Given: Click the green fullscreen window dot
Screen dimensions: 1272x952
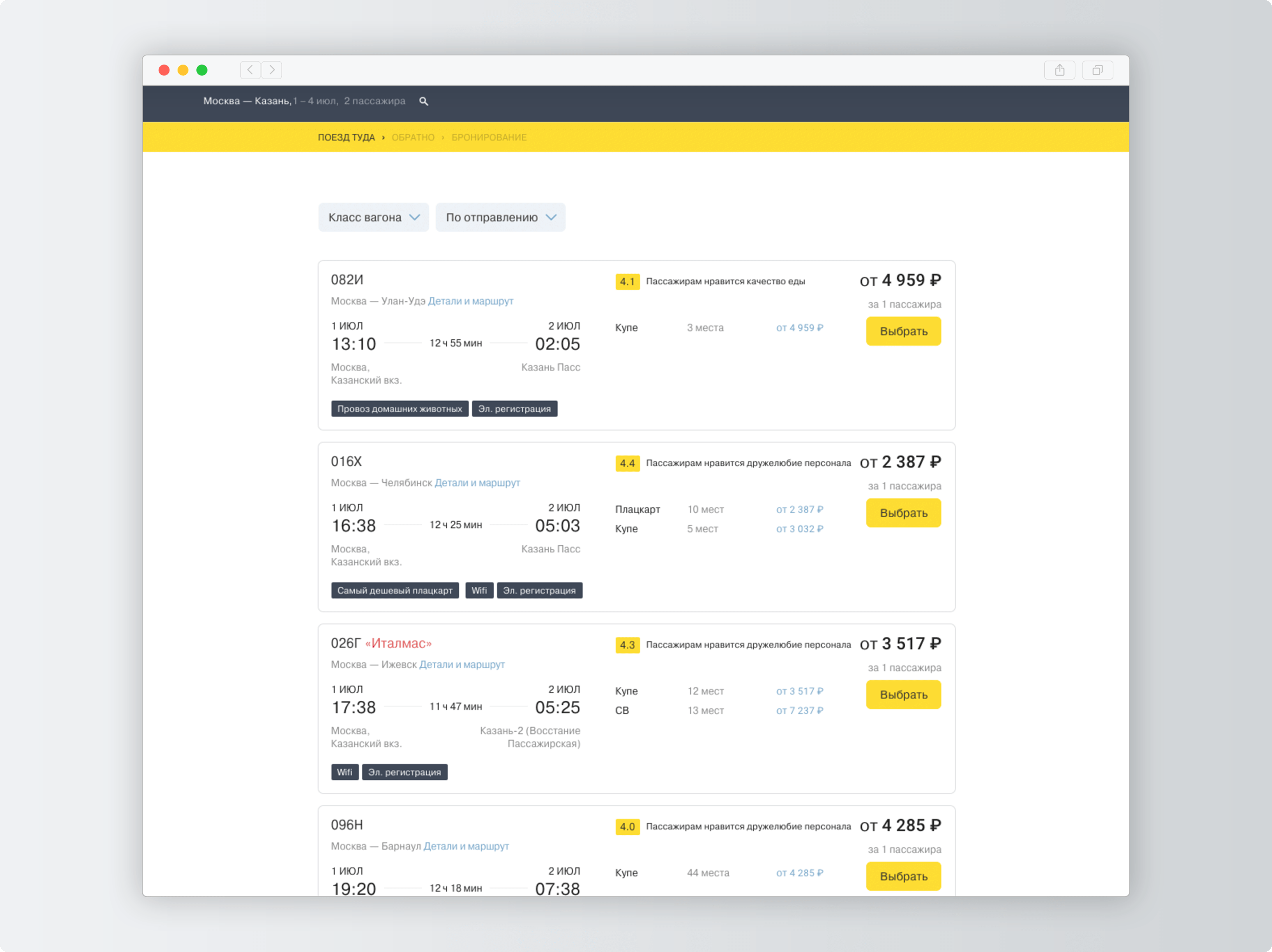Looking at the screenshot, I should (x=202, y=70).
